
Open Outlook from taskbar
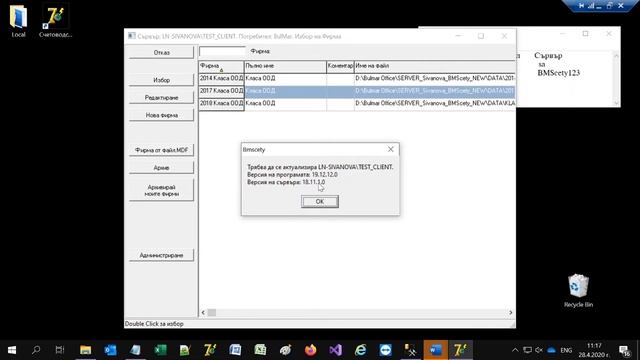click(x=110, y=350)
